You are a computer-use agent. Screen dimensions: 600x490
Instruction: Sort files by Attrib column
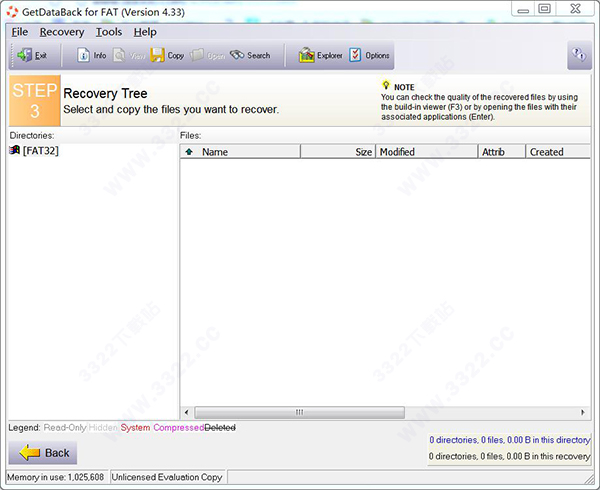pyautogui.click(x=502, y=152)
